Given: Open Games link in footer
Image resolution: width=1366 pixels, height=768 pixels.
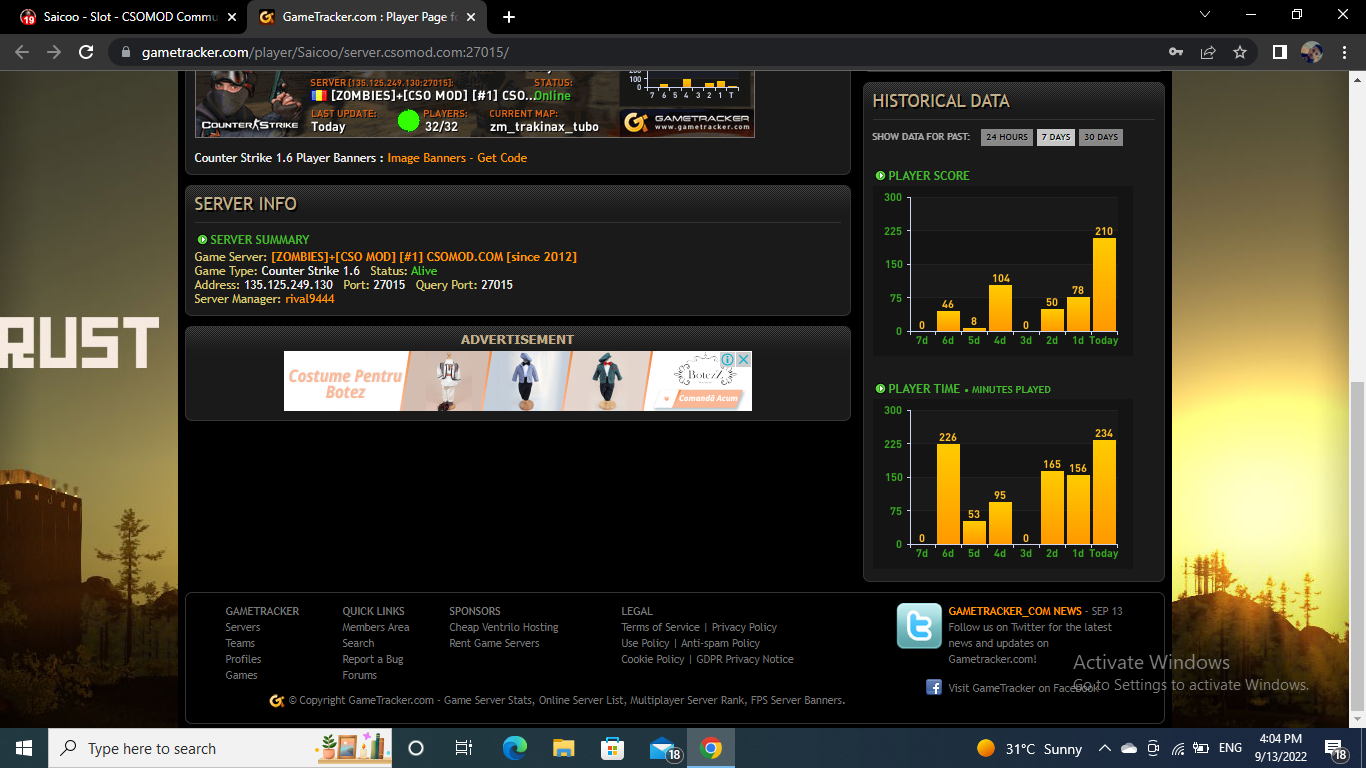Looking at the screenshot, I should tap(241, 675).
